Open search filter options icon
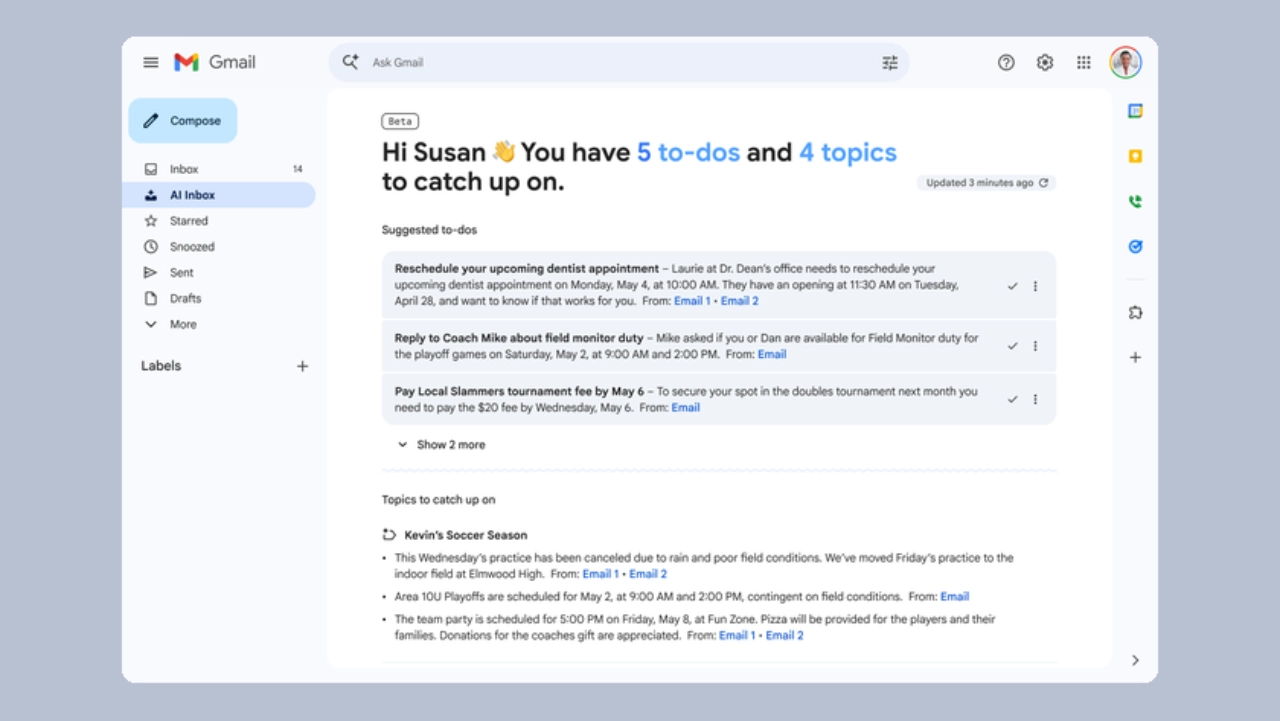This screenshot has height=721, width=1280. [x=889, y=63]
